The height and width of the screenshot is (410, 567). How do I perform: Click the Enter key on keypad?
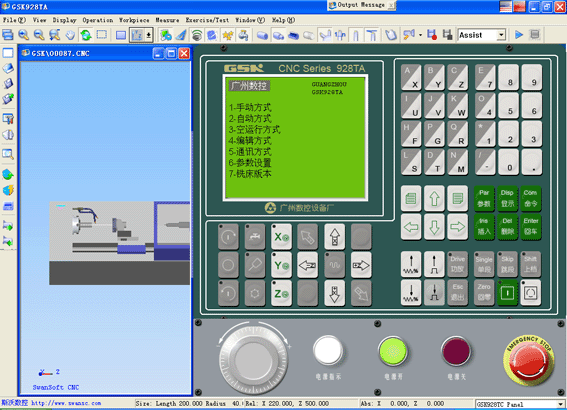point(531,227)
